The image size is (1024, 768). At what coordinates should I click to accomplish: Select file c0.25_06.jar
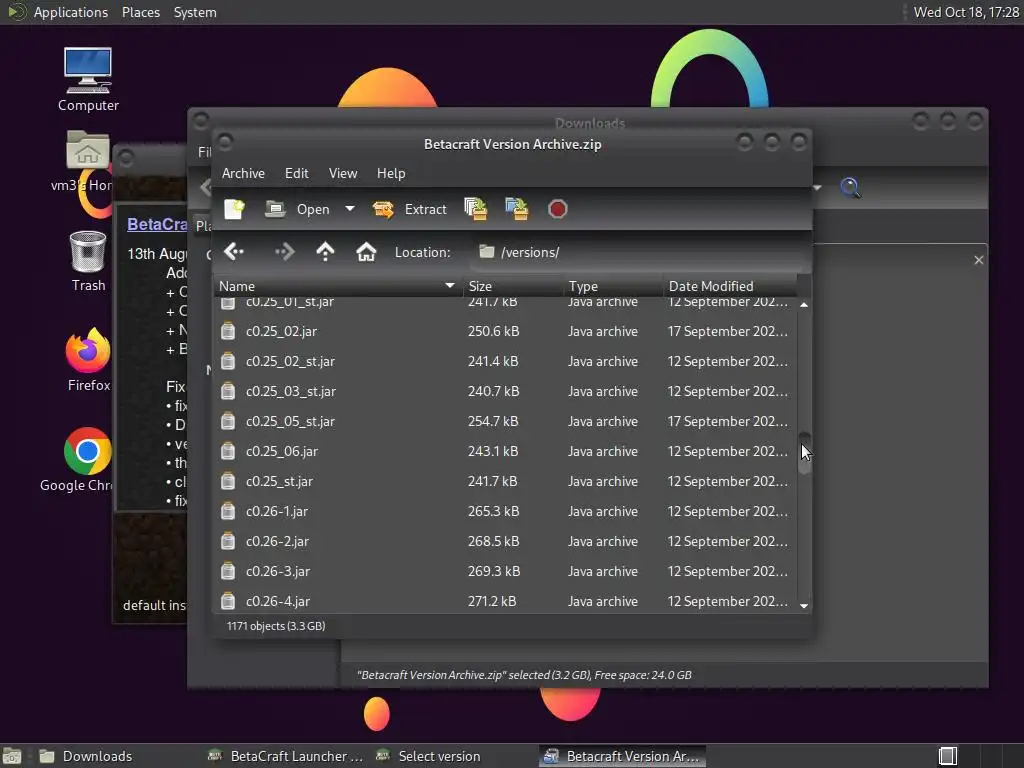click(505, 451)
